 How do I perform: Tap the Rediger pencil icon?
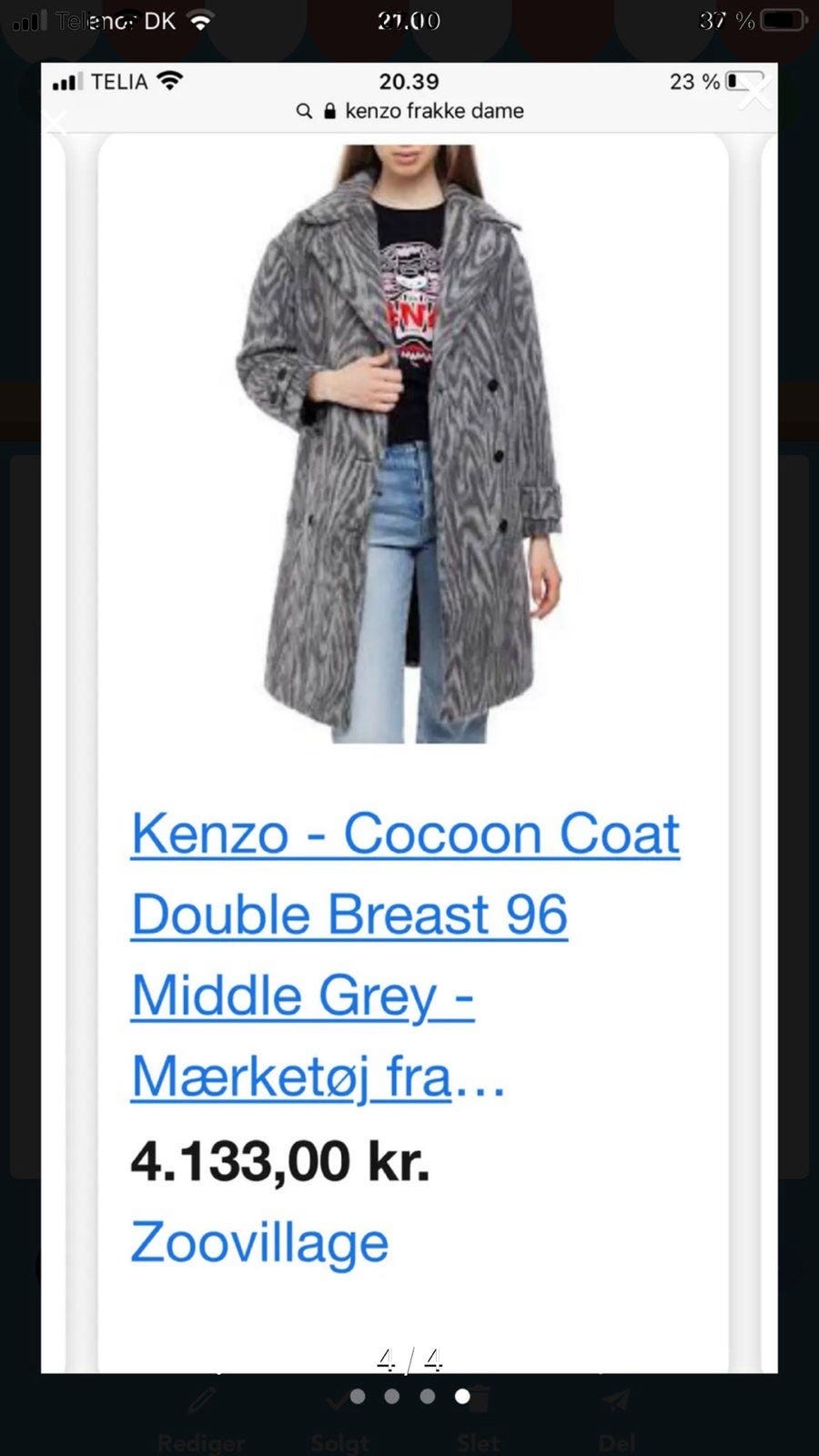[x=202, y=1400]
